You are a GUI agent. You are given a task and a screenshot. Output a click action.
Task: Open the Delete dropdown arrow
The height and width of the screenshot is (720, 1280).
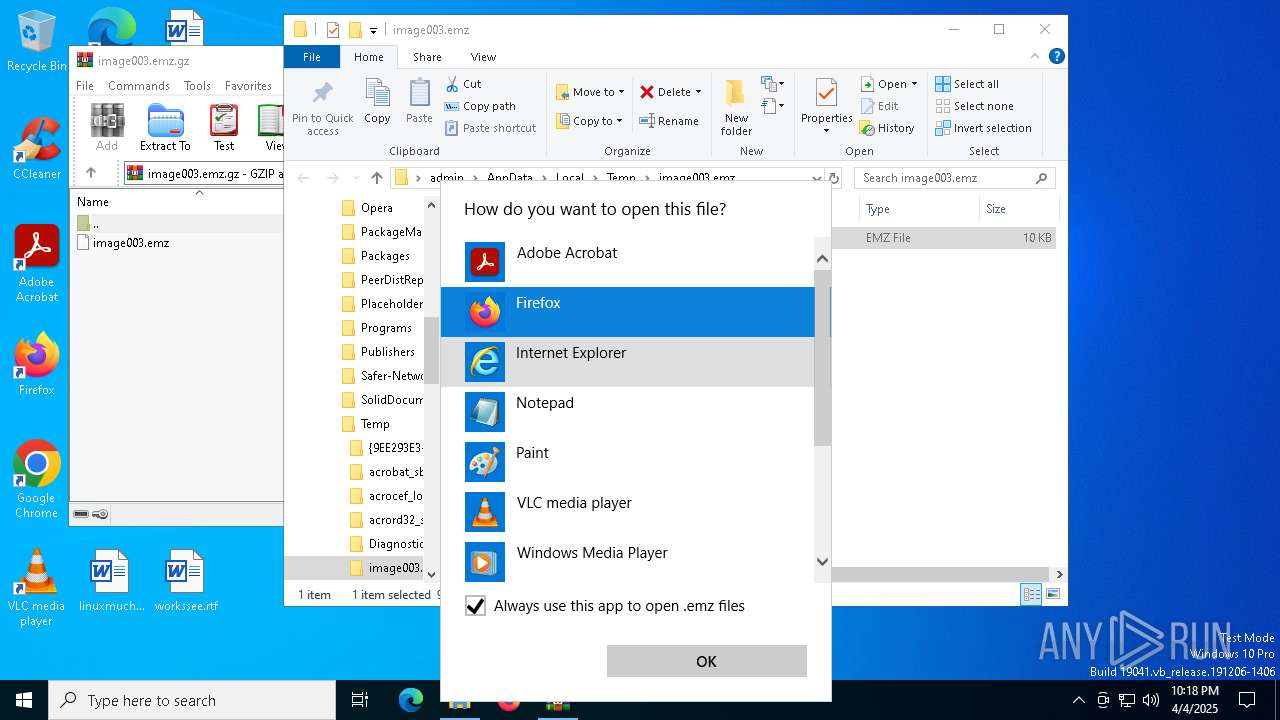(698, 92)
